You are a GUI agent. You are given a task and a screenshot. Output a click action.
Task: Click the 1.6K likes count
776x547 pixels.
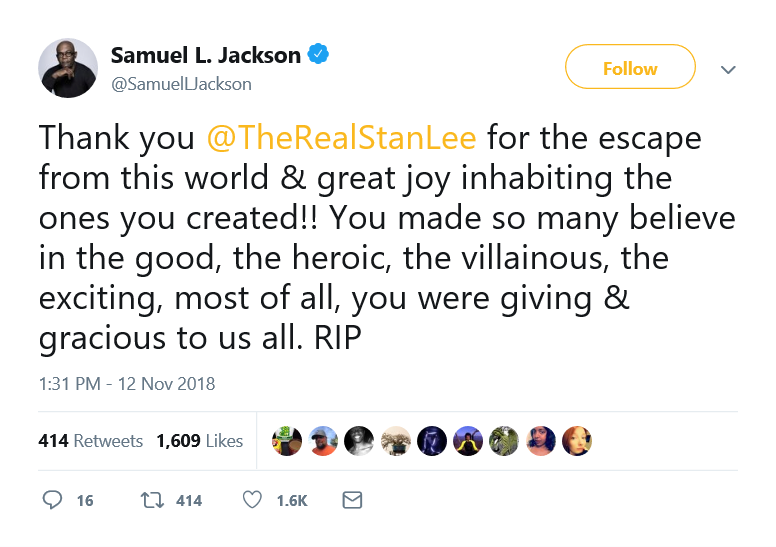pyautogui.click(x=292, y=500)
